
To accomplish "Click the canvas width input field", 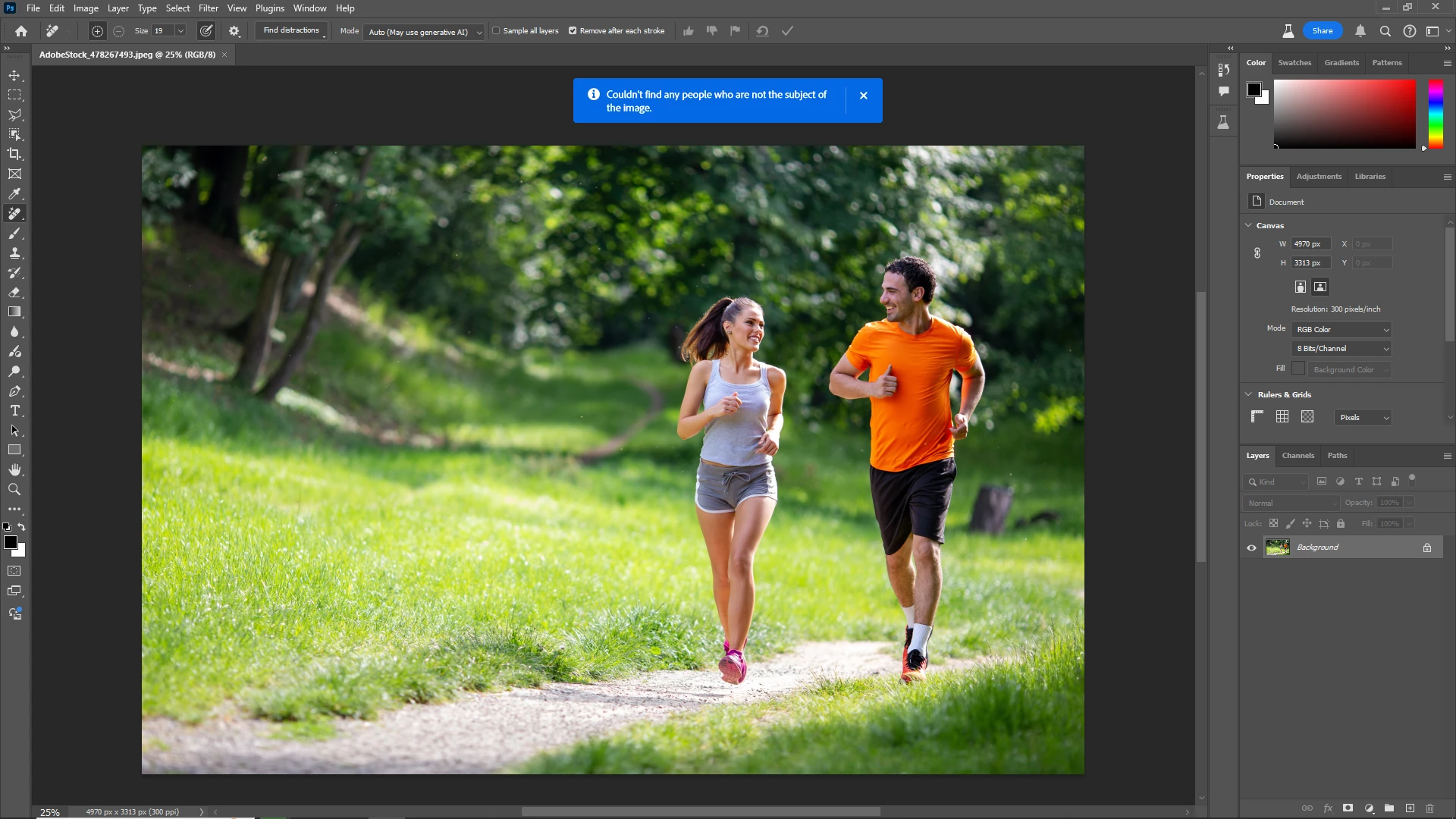I will [1310, 244].
